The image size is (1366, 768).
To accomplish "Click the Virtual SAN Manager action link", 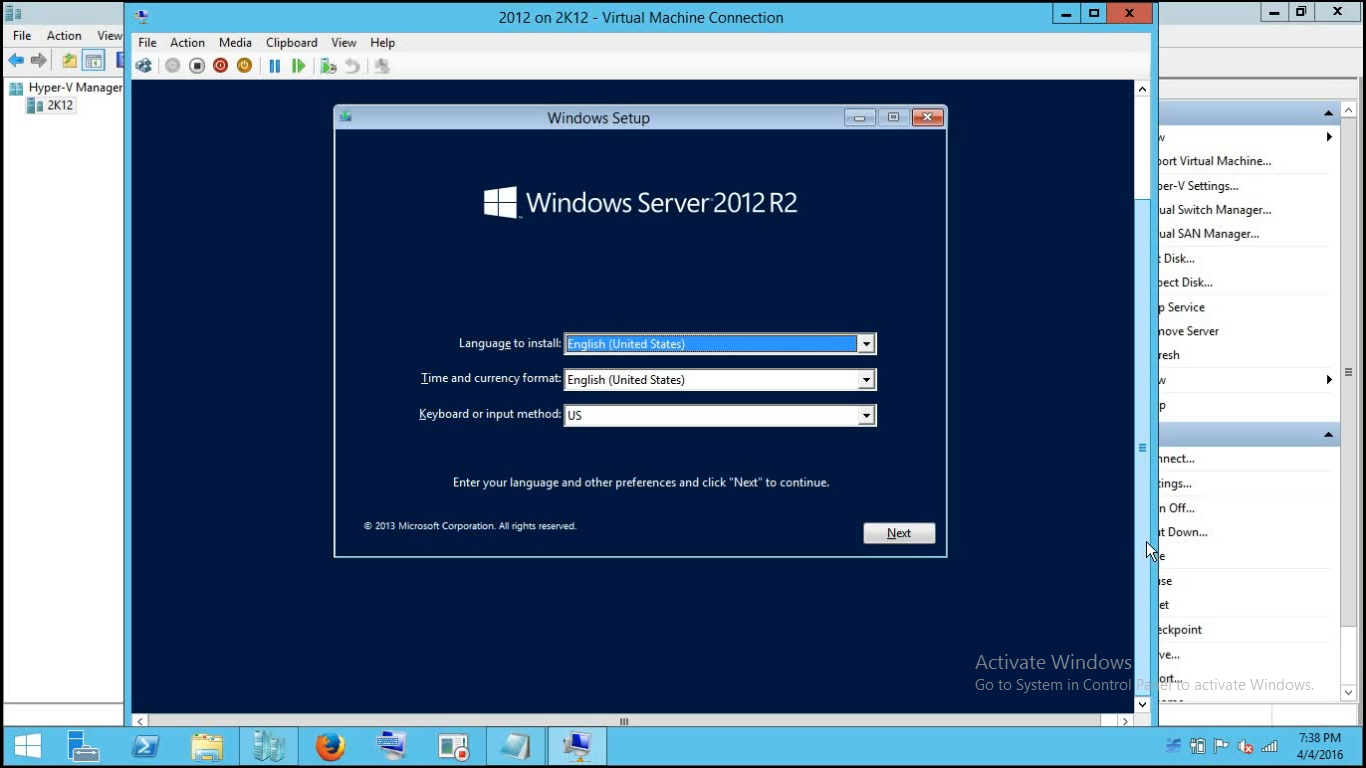I will click(1209, 234).
